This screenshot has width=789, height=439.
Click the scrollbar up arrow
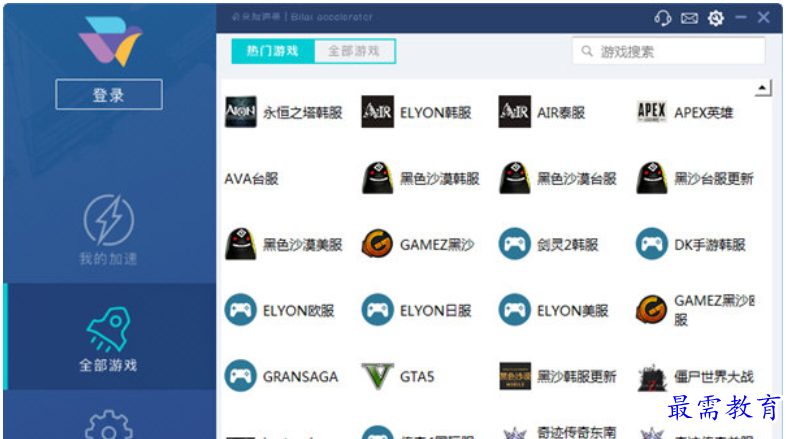[762, 88]
